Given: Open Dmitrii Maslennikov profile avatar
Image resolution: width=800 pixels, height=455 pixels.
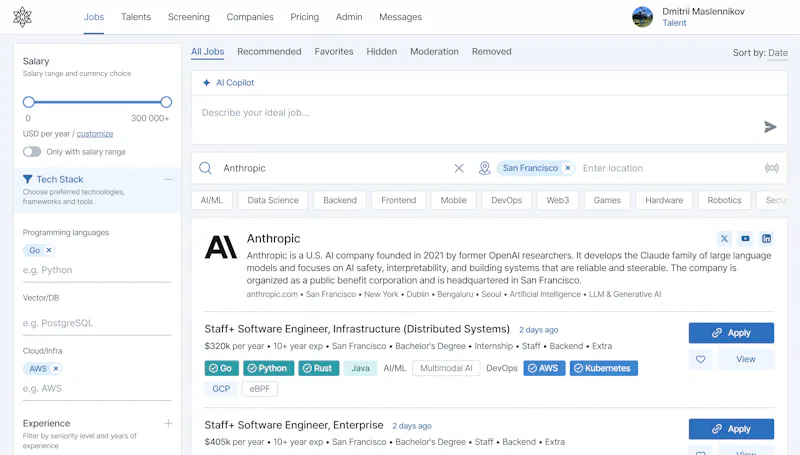Looking at the screenshot, I should (x=642, y=17).
